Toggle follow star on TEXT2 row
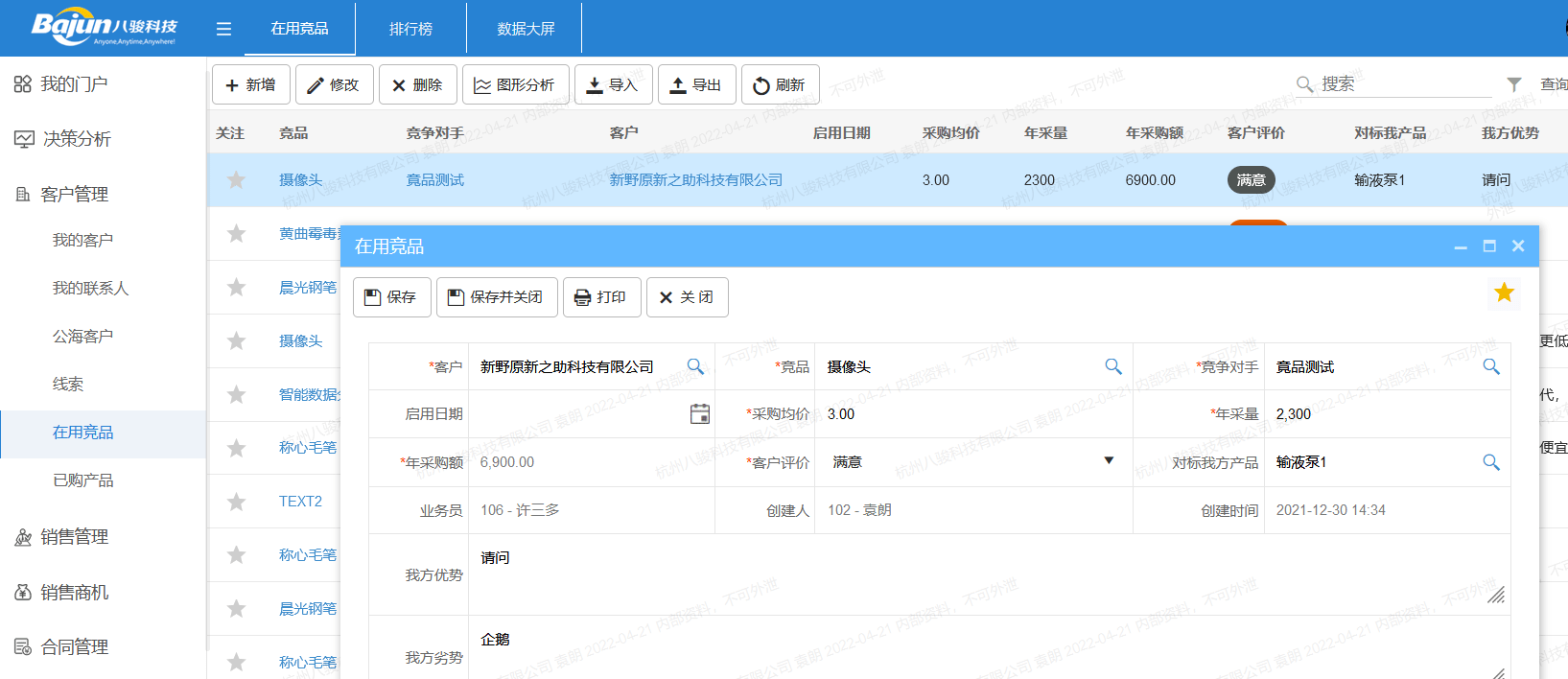 point(236,502)
